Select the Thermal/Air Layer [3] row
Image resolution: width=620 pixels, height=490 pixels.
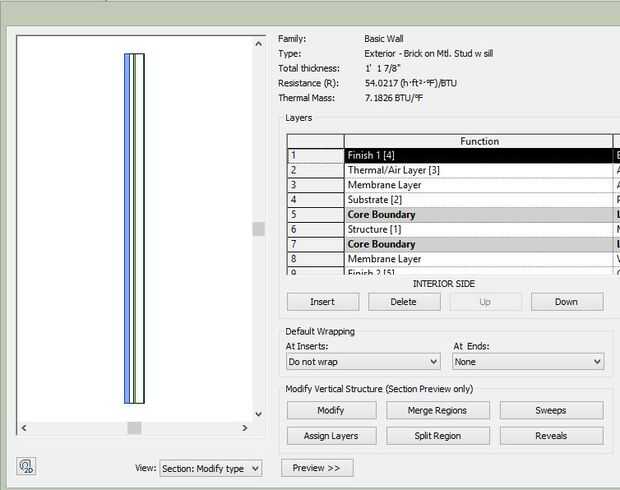click(x=478, y=170)
